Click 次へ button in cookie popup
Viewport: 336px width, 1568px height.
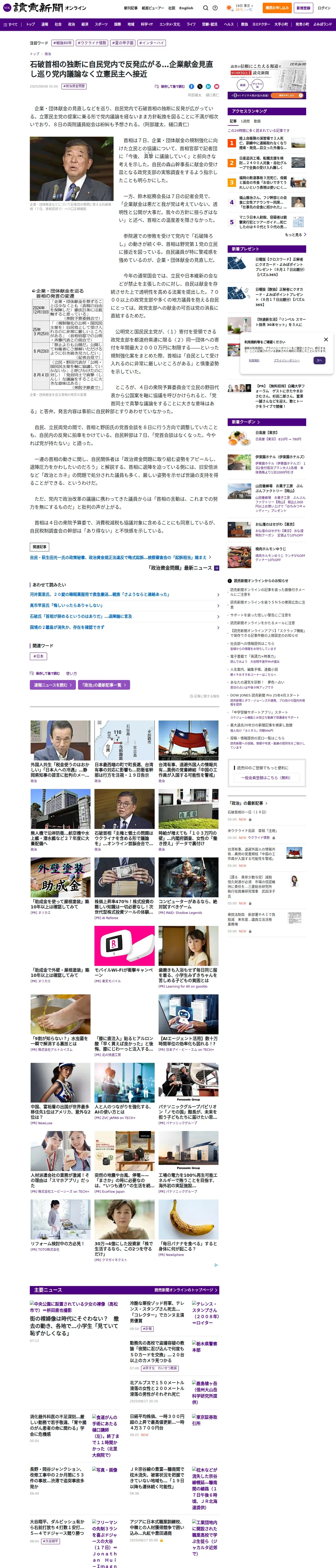point(319,360)
